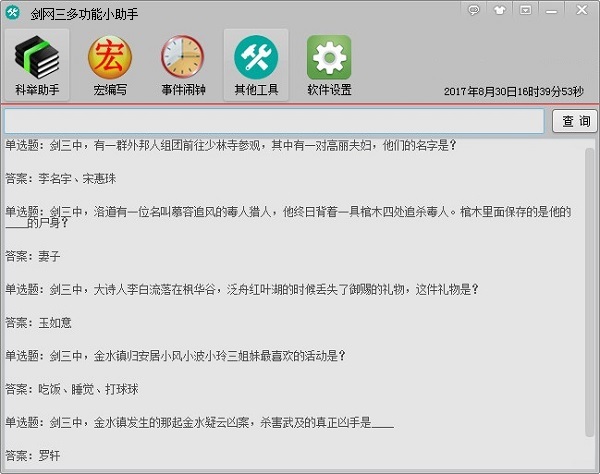Focus the question search input field
This screenshot has width=600, height=474.
[x=274, y=121]
